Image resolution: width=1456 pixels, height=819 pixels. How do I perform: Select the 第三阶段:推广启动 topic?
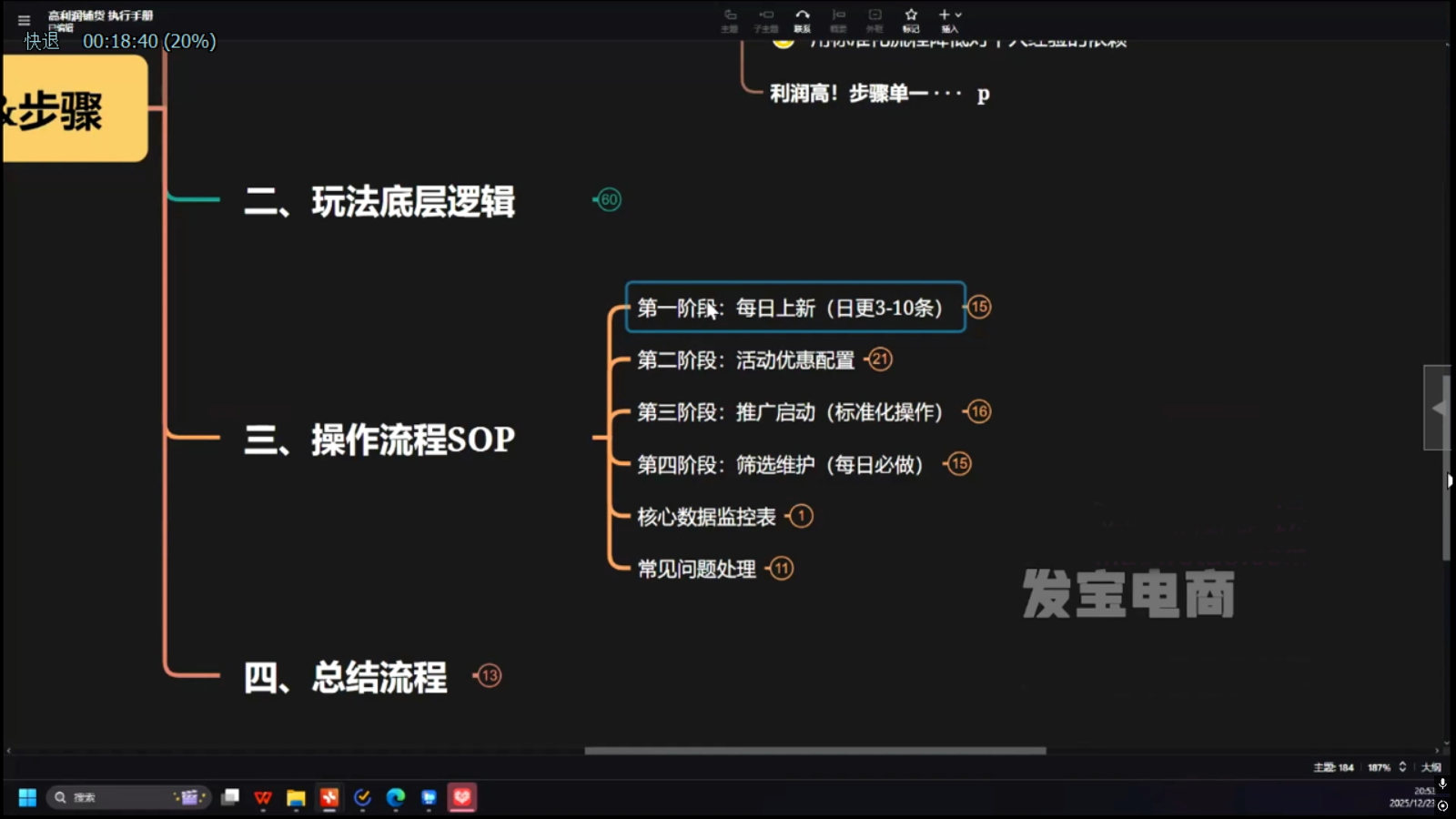pyautogui.click(x=789, y=412)
